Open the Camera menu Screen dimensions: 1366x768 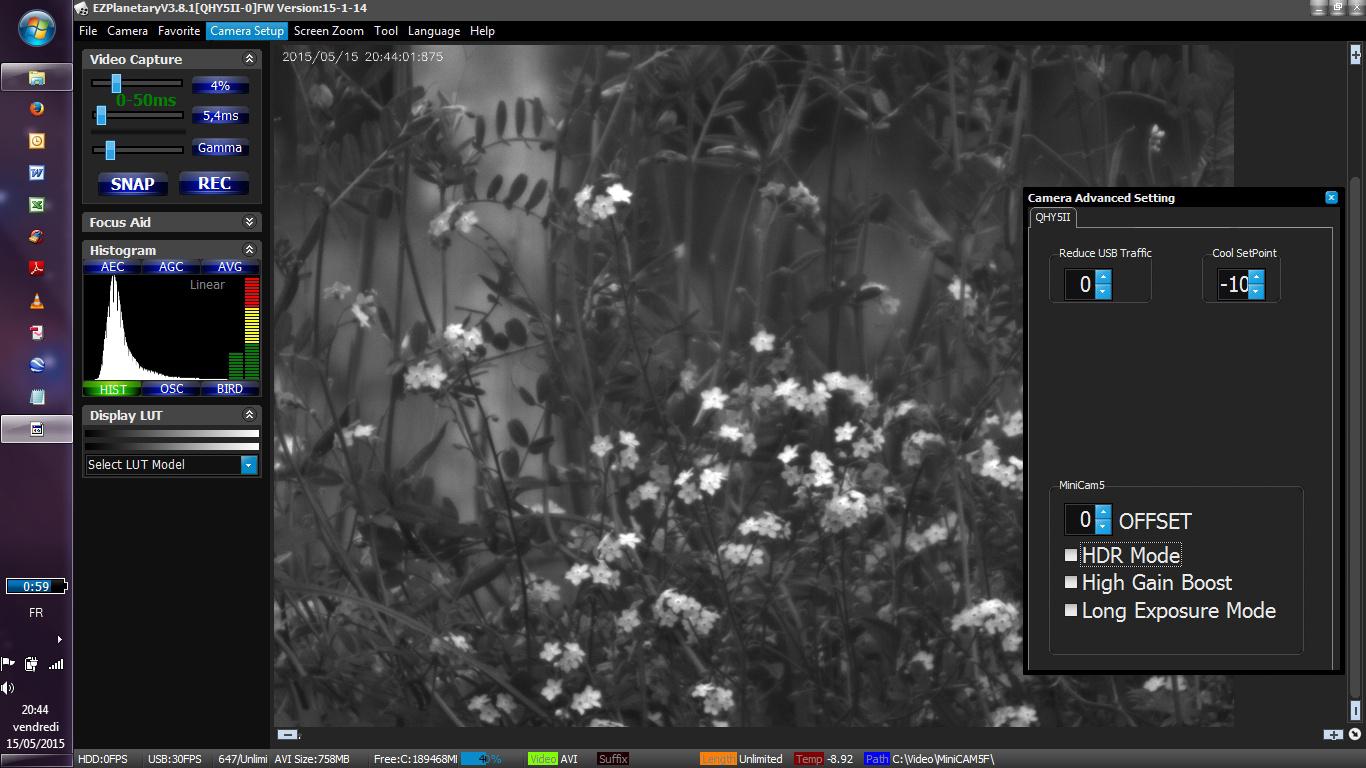(x=127, y=31)
